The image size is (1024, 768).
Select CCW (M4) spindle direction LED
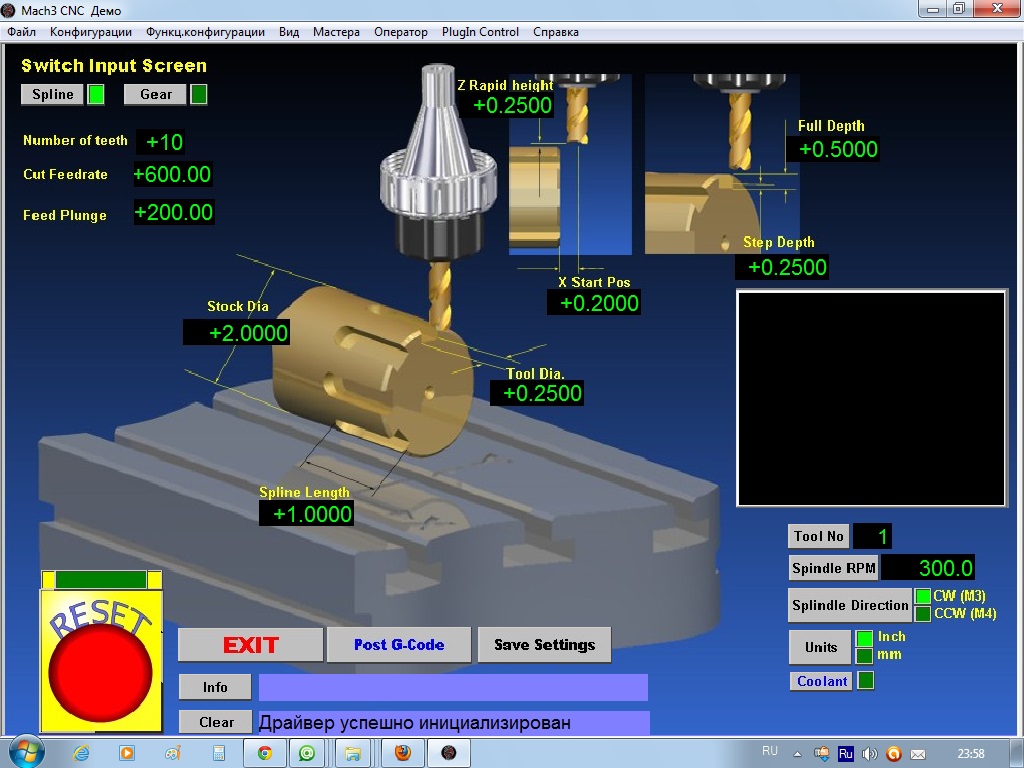coord(923,614)
